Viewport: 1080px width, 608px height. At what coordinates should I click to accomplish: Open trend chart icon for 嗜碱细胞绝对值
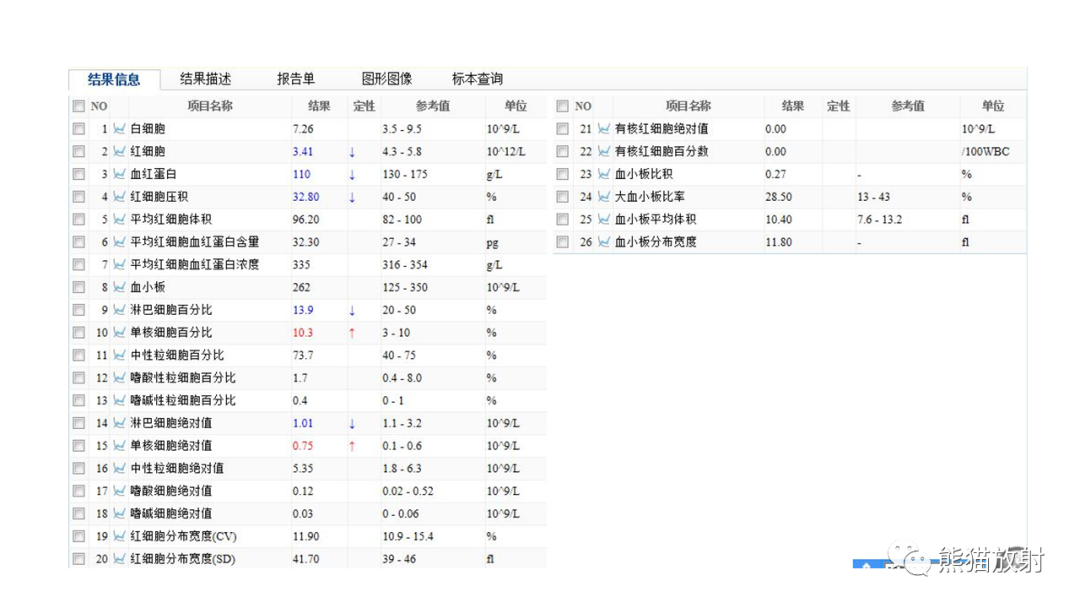point(119,514)
